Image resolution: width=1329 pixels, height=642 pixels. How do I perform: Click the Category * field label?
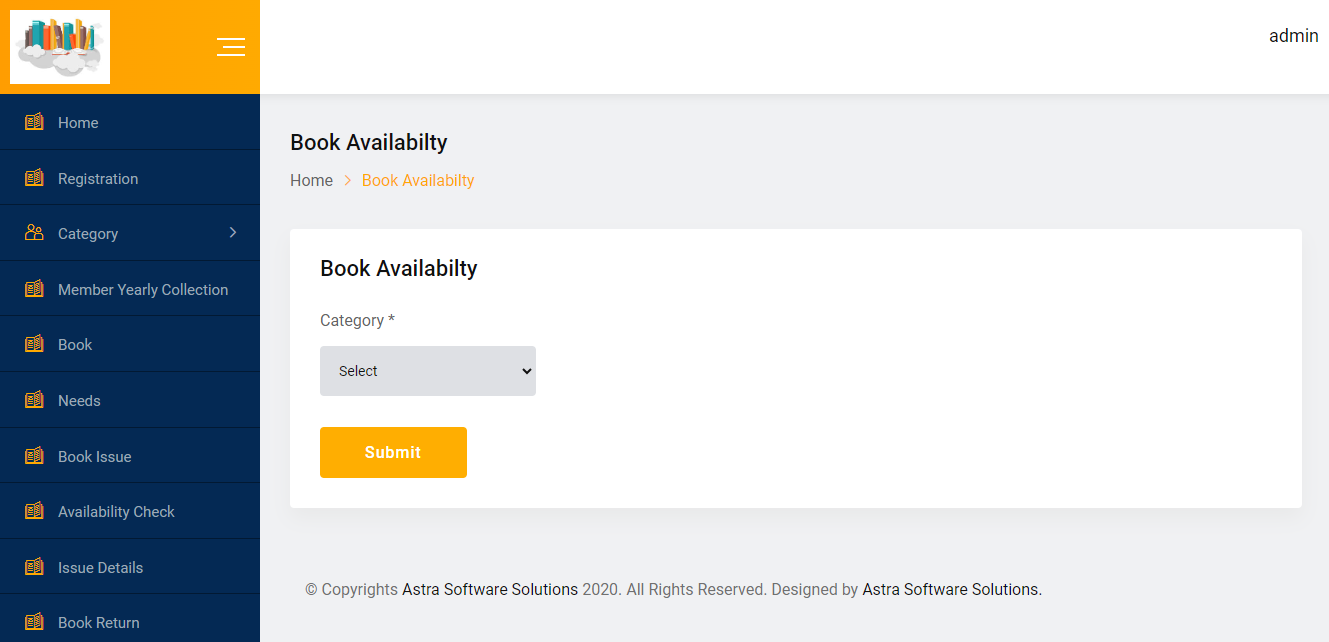point(357,320)
